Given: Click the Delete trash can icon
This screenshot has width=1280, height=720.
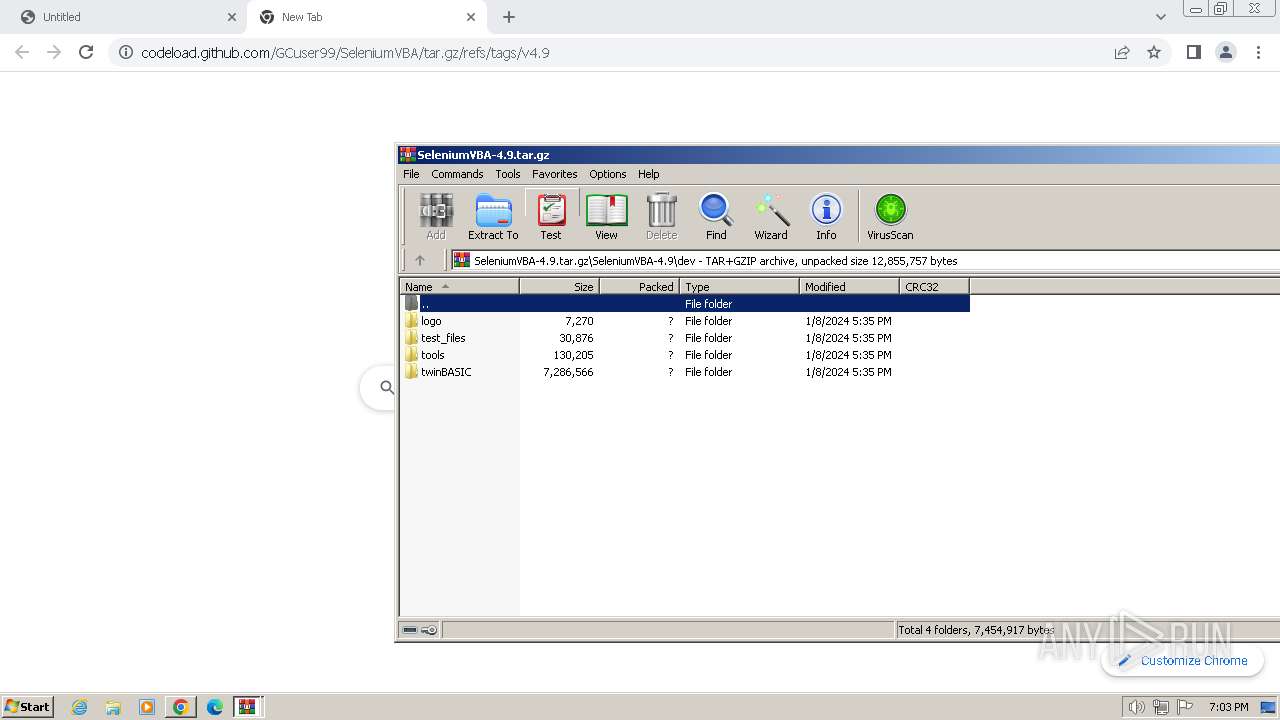Looking at the screenshot, I should pyautogui.click(x=661, y=217).
